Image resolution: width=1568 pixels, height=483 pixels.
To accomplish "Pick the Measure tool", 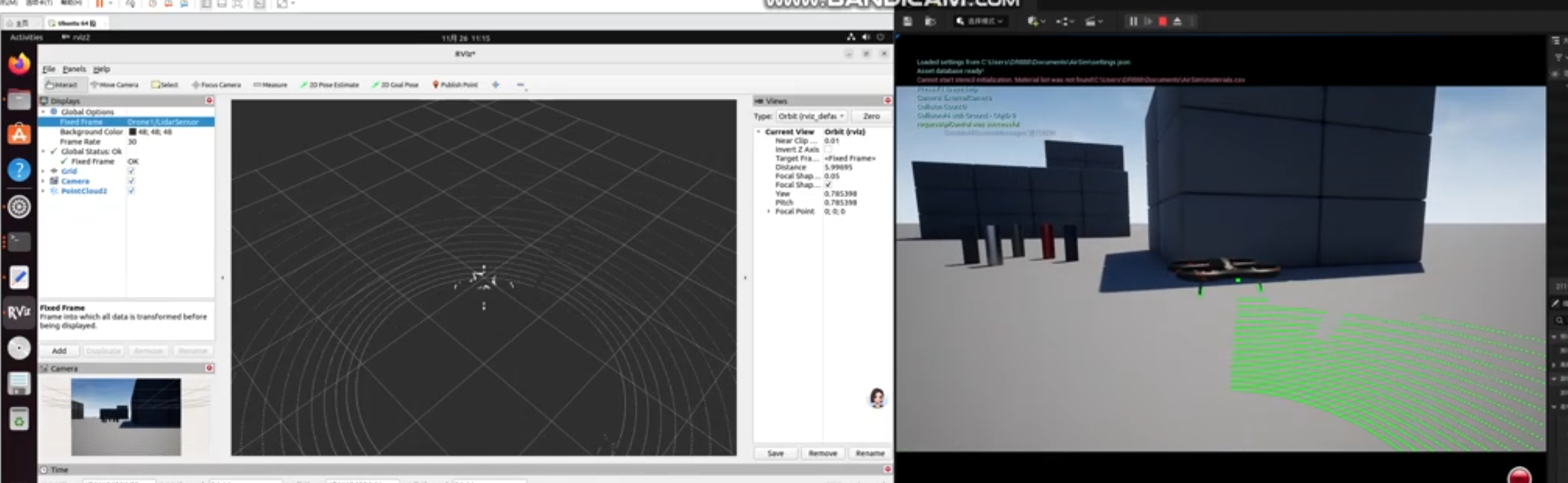I will (x=270, y=85).
